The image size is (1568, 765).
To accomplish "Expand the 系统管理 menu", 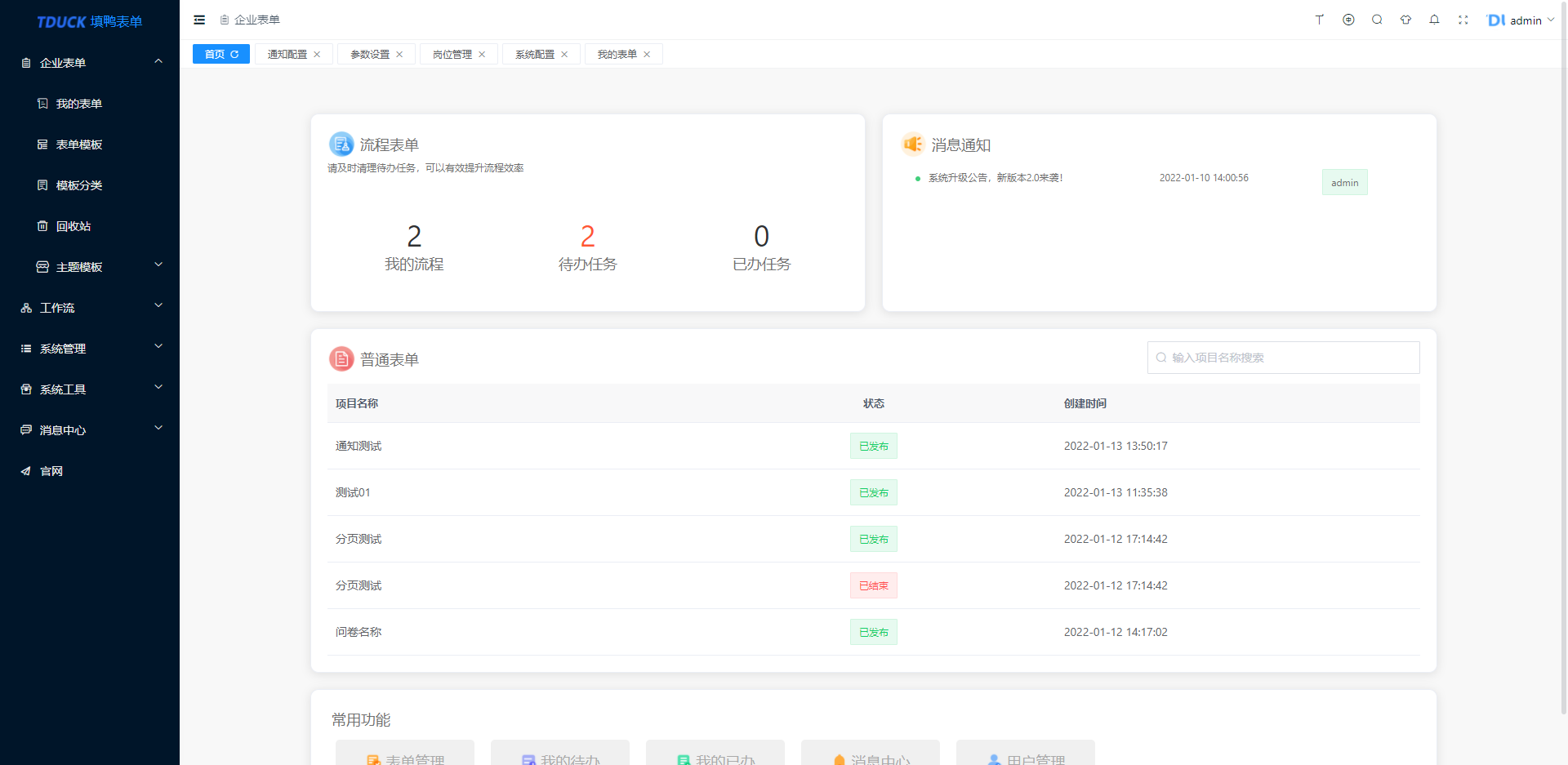I will (90, 348).
